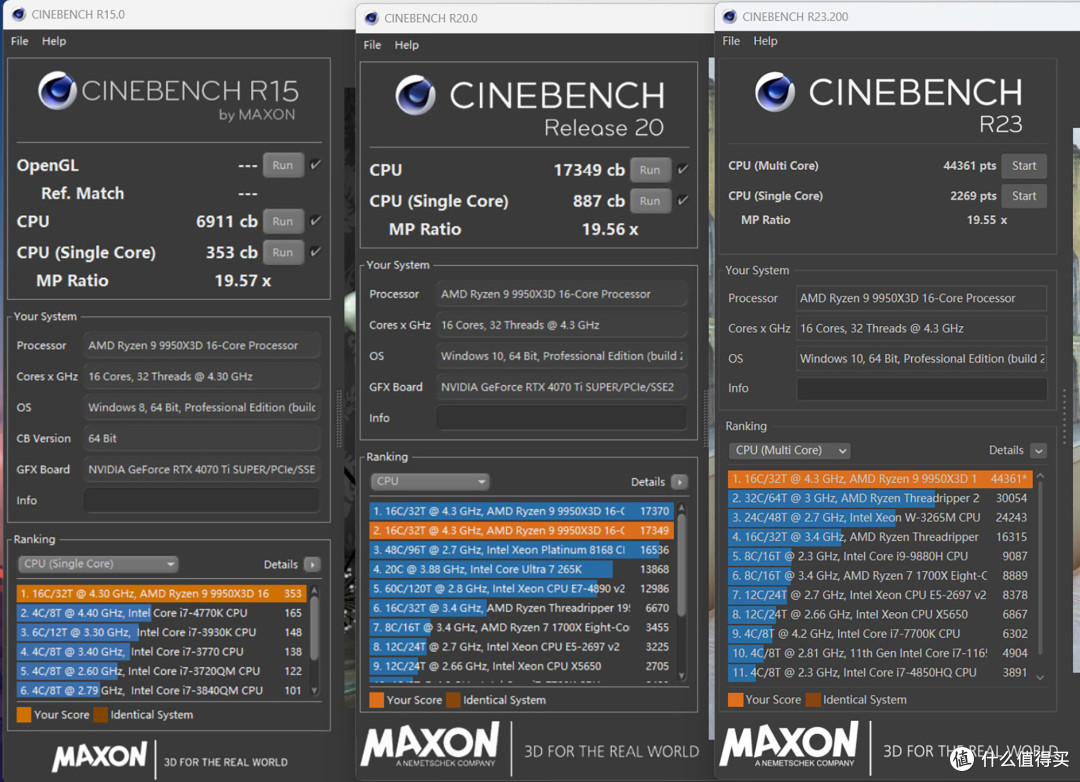Run the CPU test in R15
This screenshot has width=1080, height=782.
[282, 221]
